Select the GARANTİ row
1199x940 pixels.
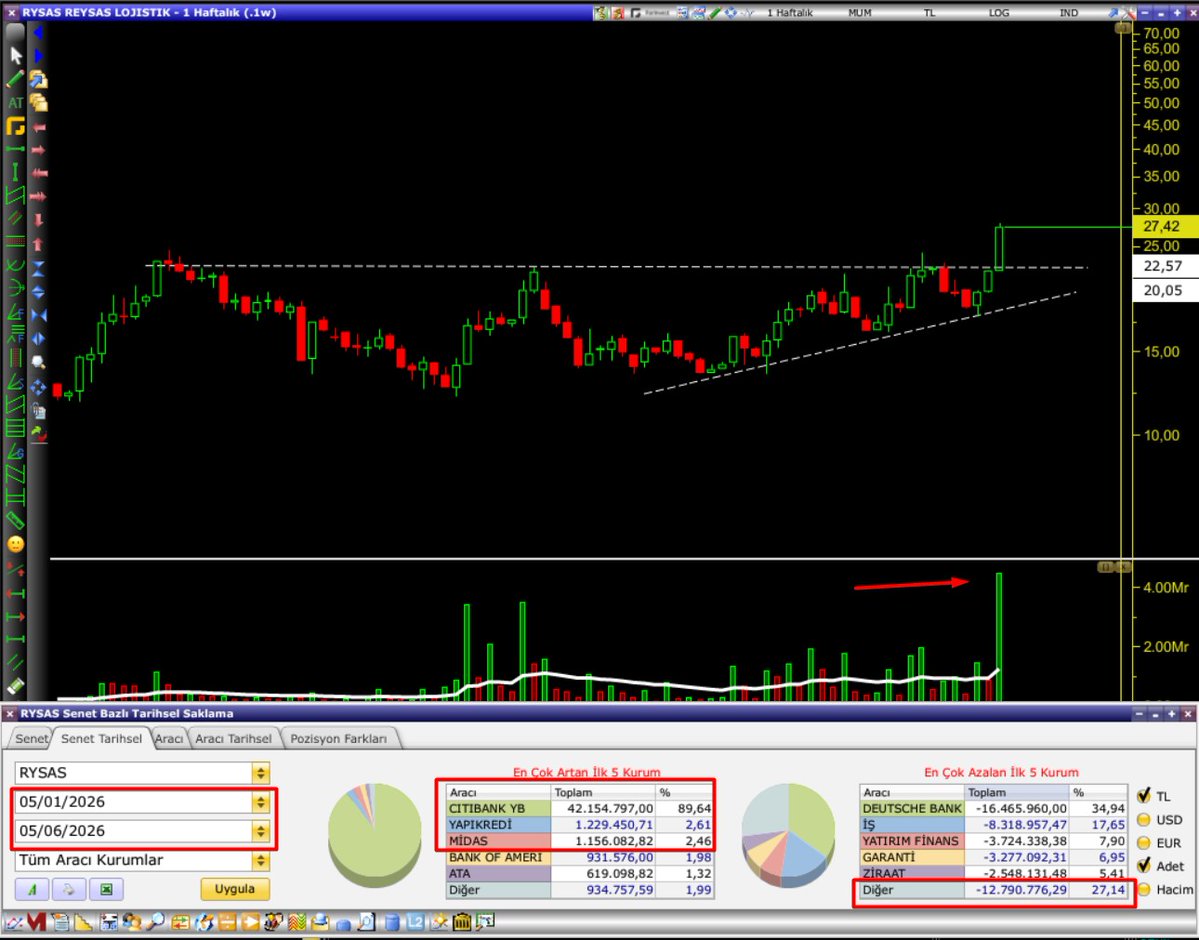point(993,857)
